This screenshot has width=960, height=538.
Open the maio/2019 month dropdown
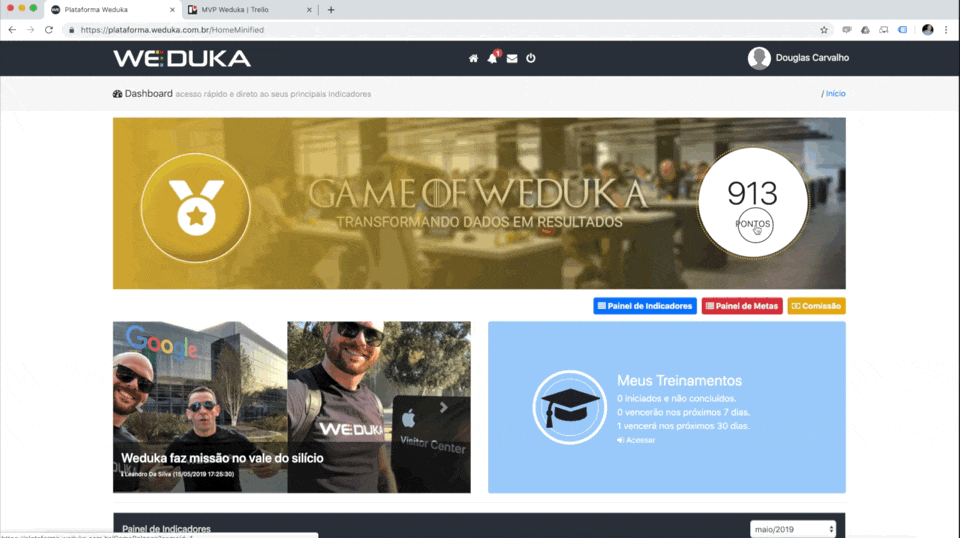(793, 529)
